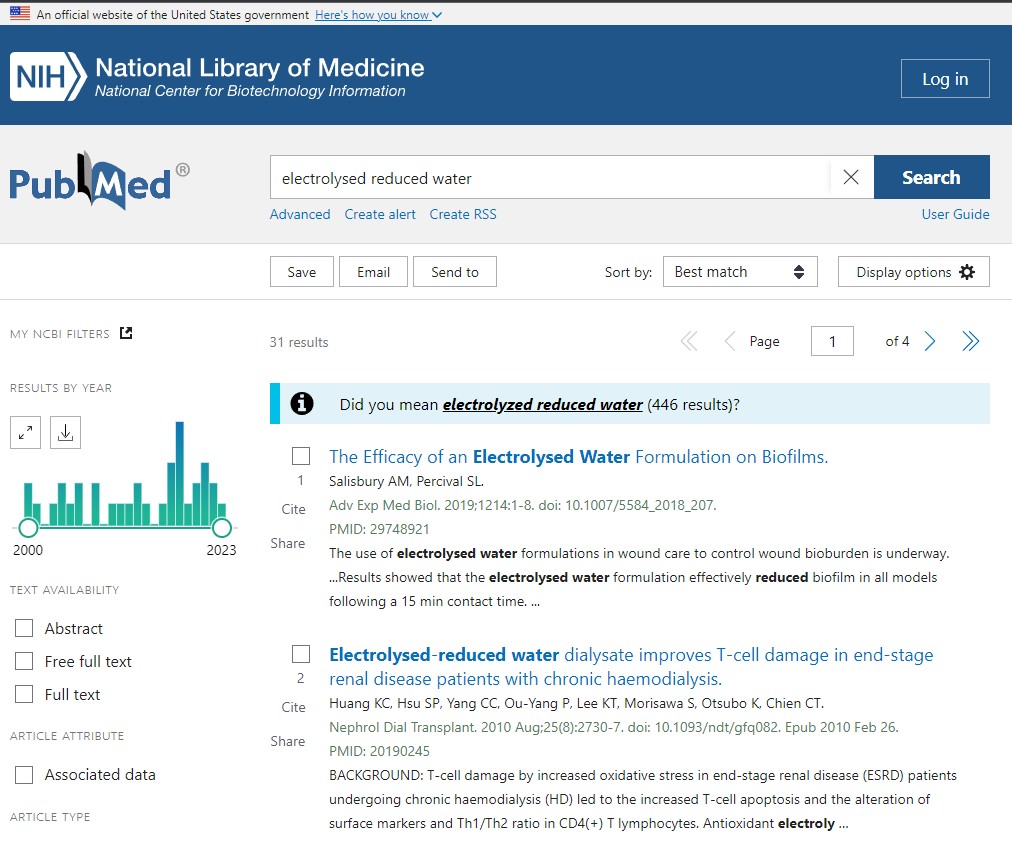
Task: Click the page number input box
Action: [x=832, y=341]
